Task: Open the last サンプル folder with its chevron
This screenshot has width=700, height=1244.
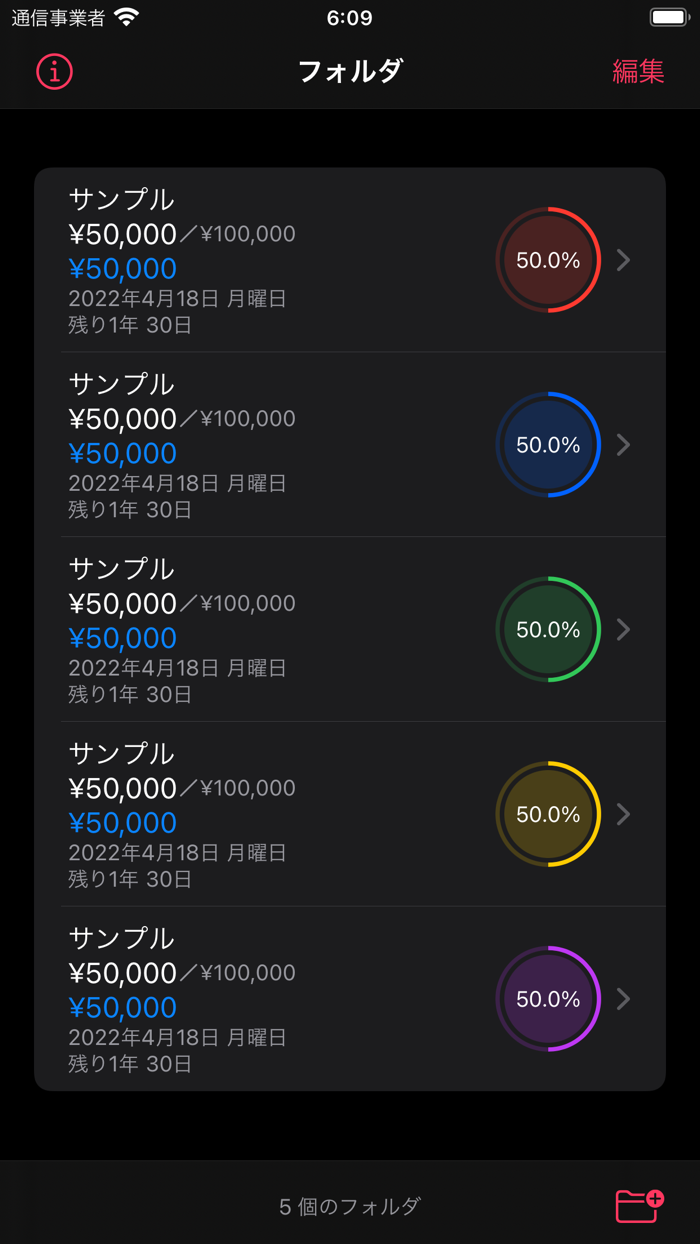Action: (624, 998)
